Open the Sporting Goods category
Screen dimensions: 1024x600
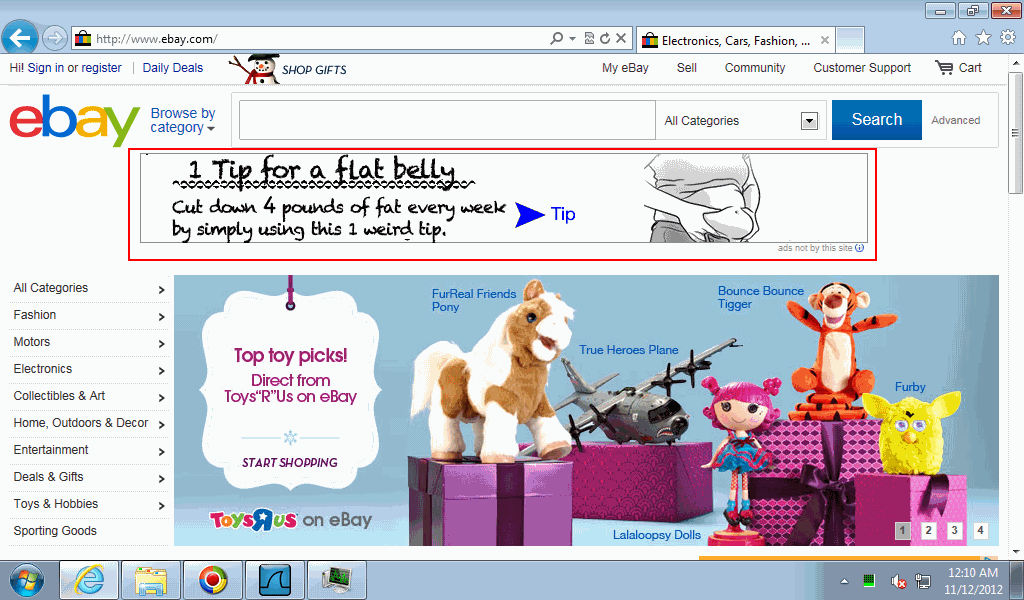pos(55,531)
